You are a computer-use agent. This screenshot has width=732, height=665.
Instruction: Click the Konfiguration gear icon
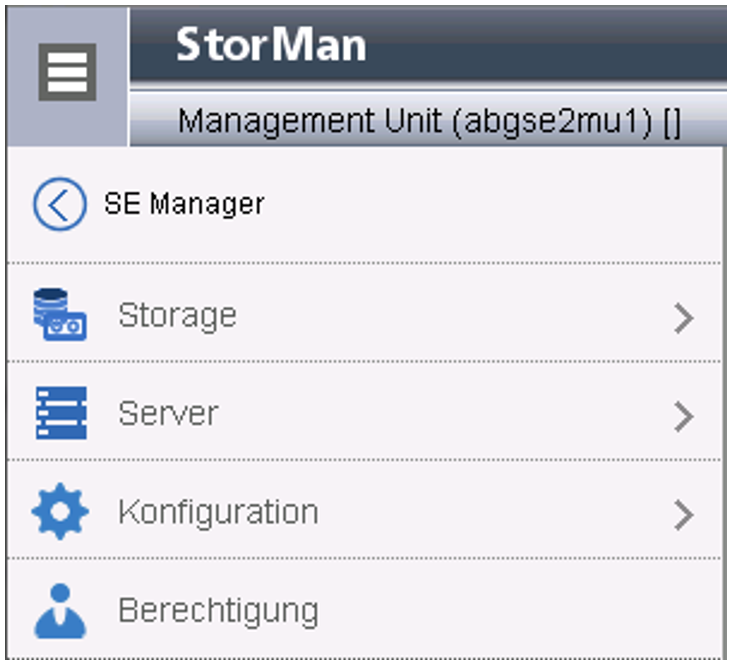59,512
